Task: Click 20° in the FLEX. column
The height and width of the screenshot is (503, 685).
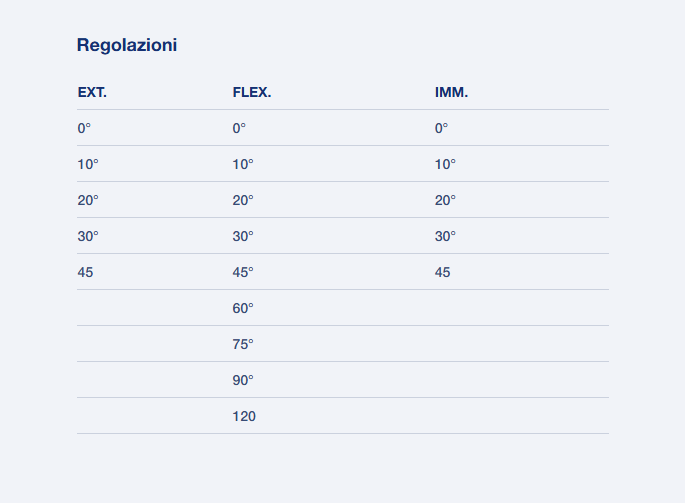Action: [243, 200]
